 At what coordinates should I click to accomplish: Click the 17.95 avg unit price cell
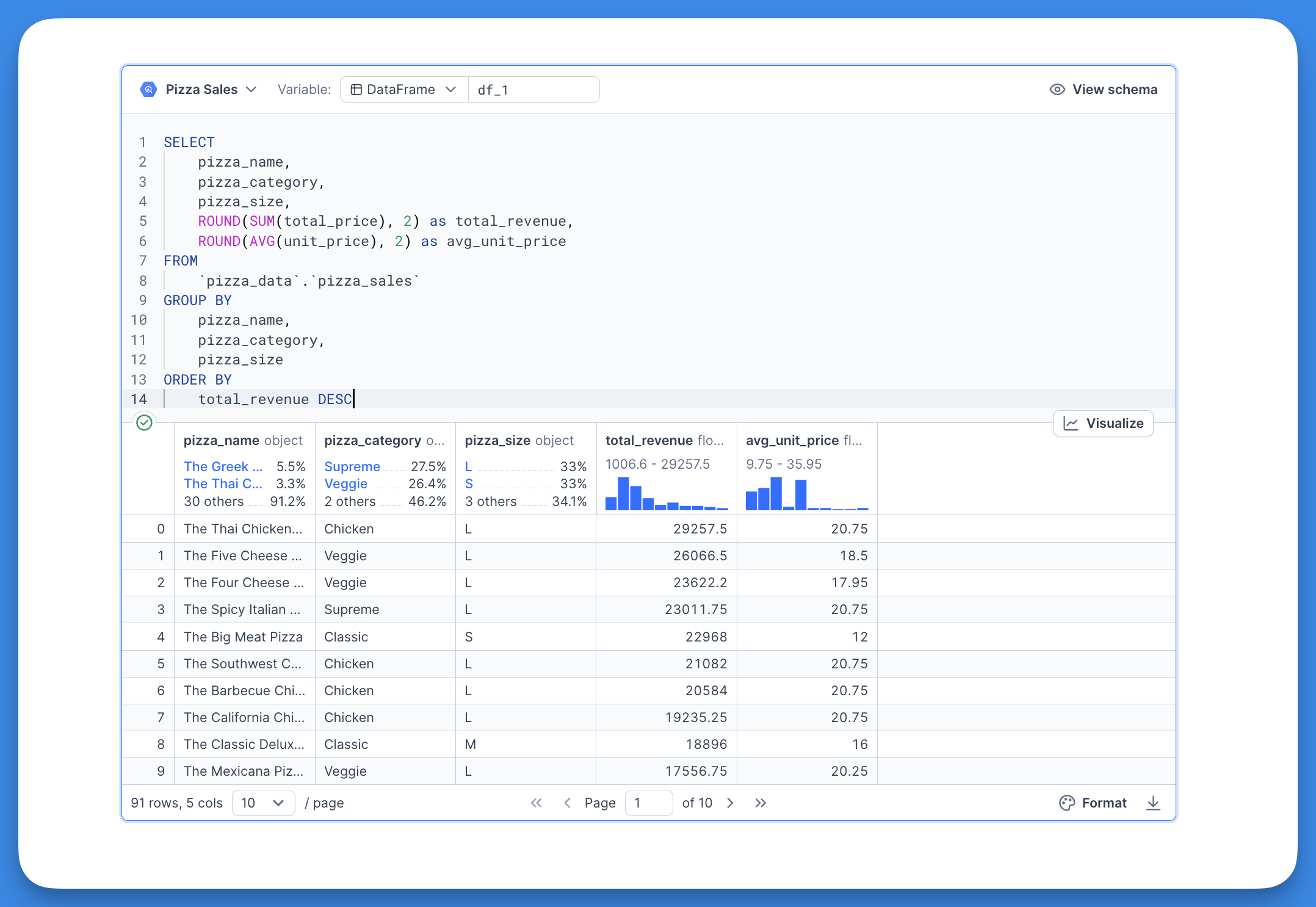[807, 582]
